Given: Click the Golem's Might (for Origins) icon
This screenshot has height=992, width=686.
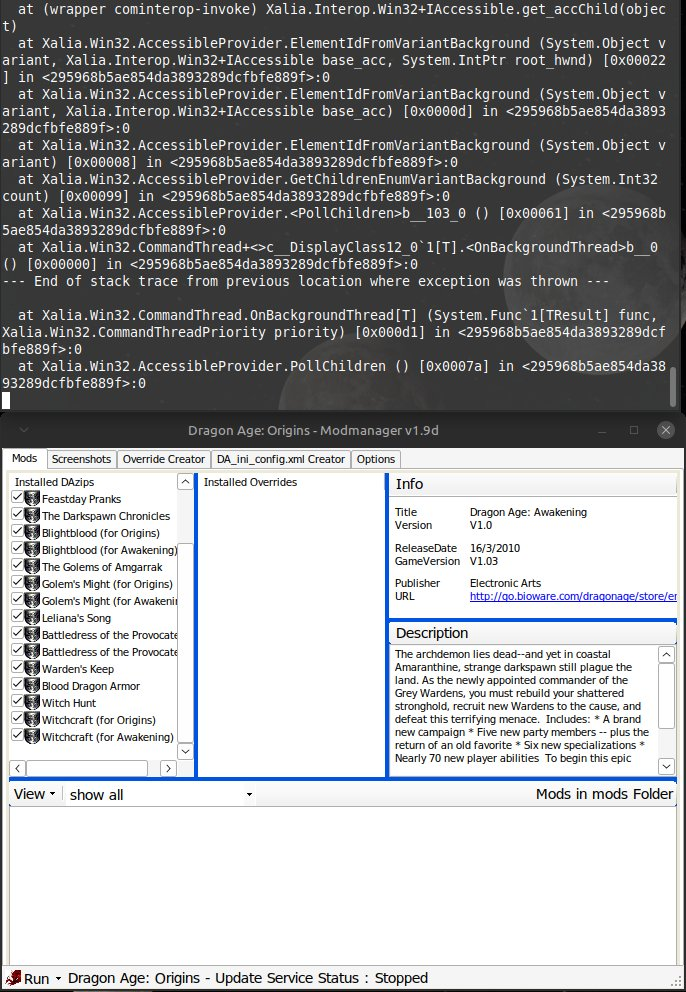Looking at the screenshot, I should click(32, 584).
